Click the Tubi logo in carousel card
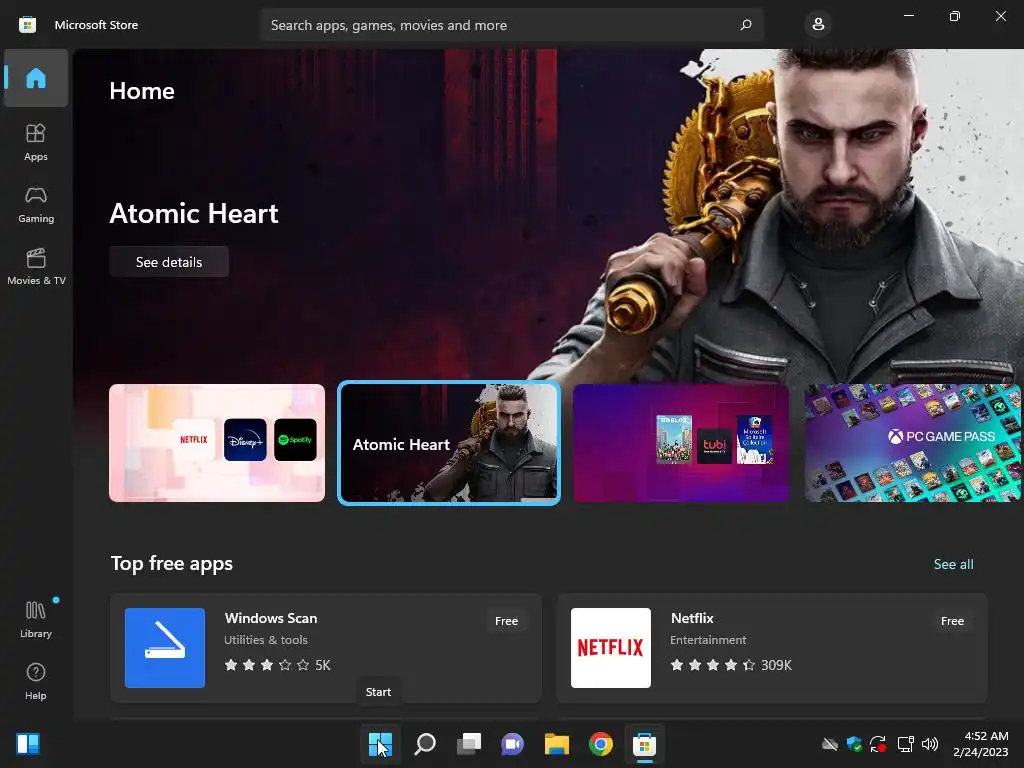The image size is (1024, 768). [714, 445]
